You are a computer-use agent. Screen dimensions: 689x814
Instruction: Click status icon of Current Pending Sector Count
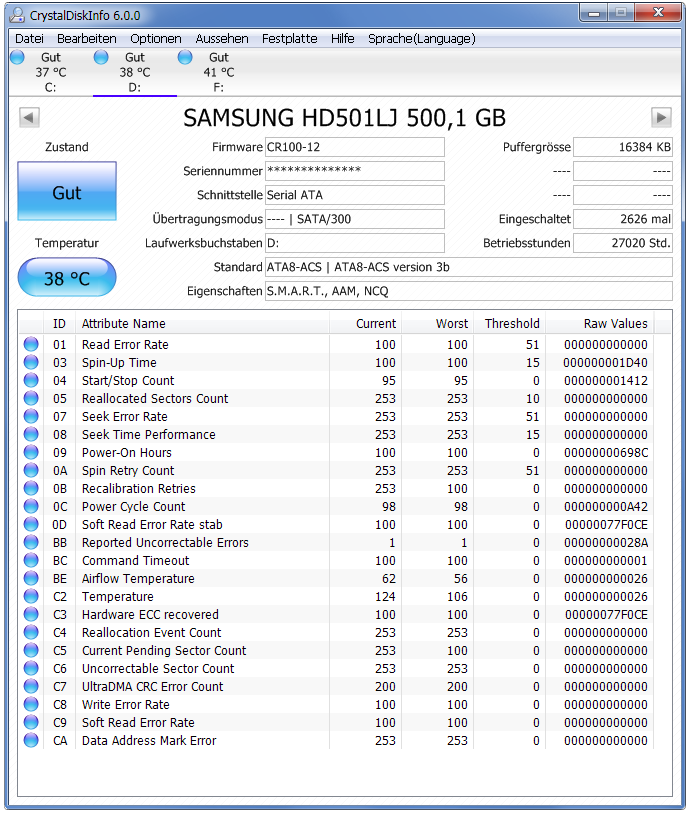(x=31, y=650)
